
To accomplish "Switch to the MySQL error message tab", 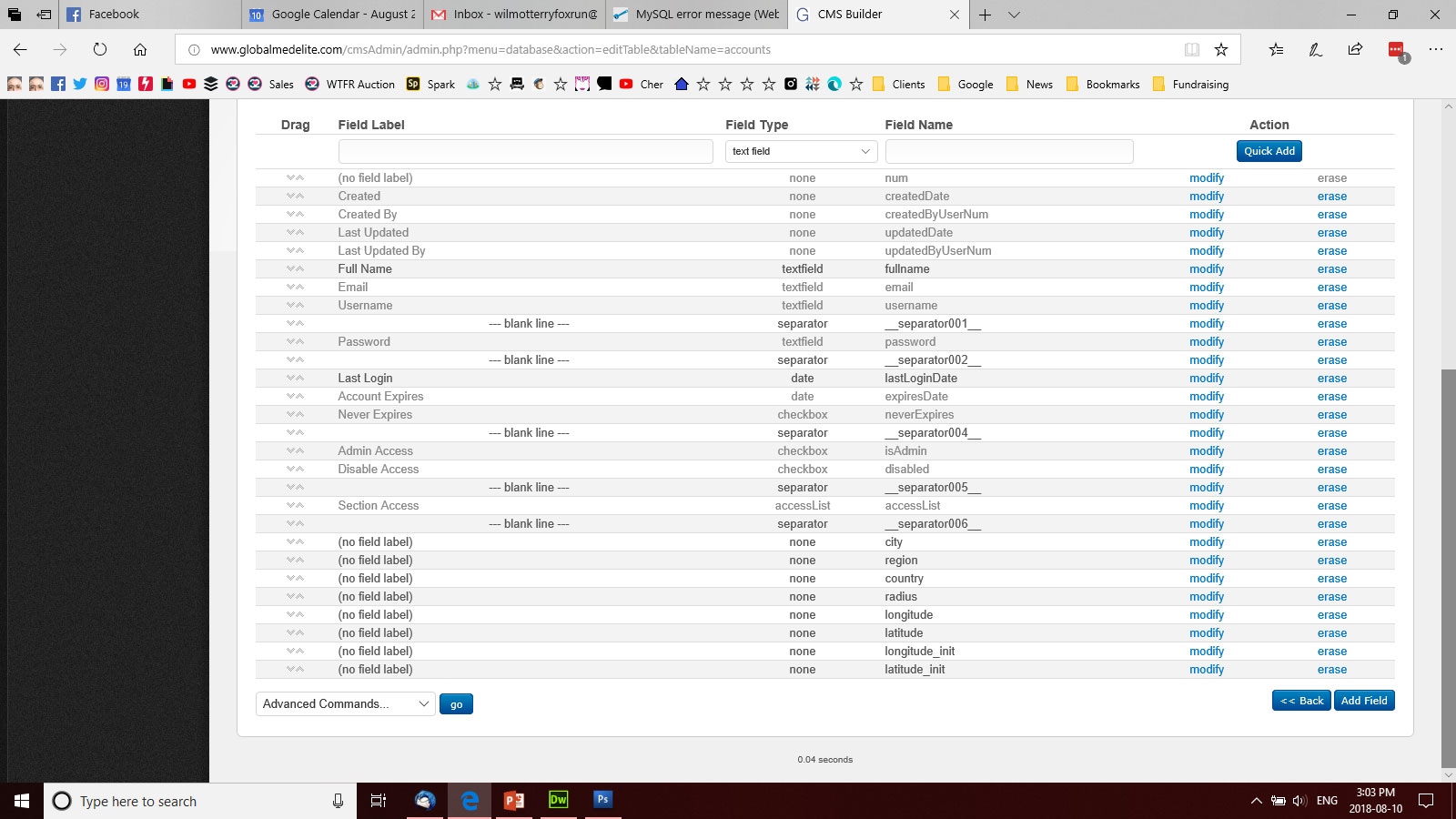I will pos(696,15).
